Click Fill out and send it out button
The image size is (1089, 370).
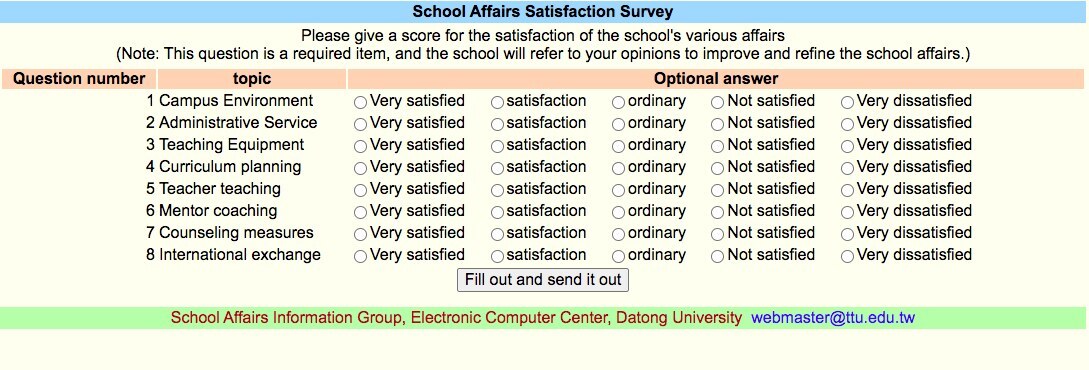point(543,280)
